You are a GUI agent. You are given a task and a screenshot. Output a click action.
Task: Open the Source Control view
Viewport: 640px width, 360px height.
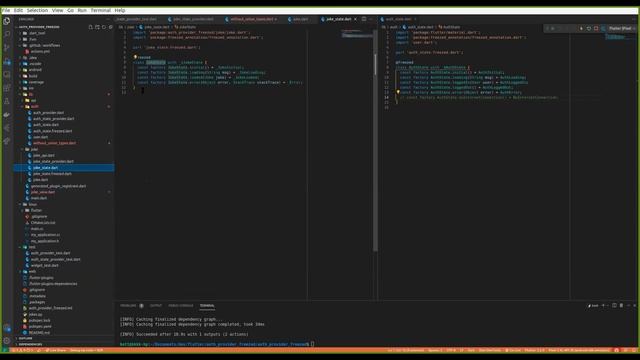point(7,48)
